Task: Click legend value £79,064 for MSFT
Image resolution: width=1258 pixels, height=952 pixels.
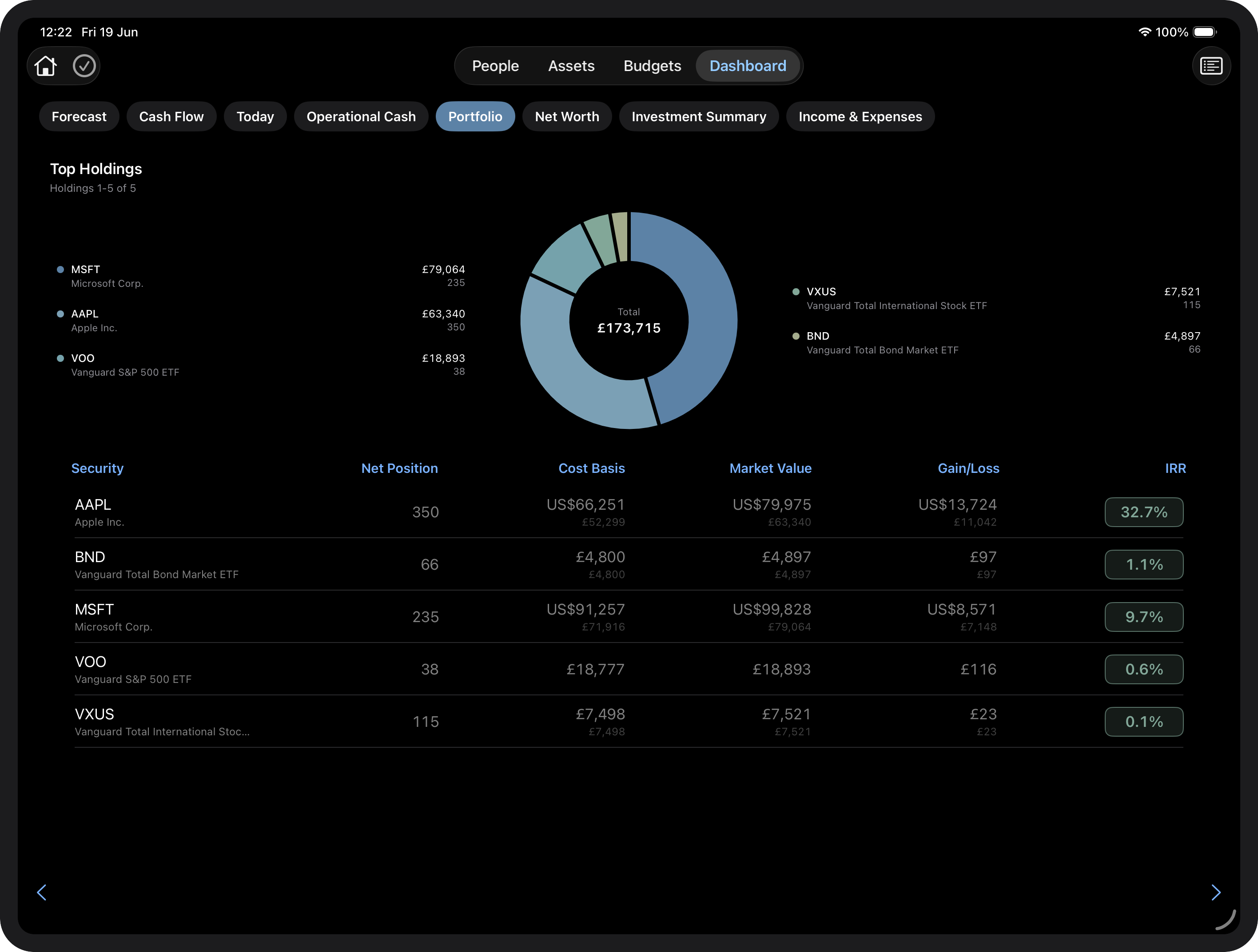Action: click(x=444, y=270)
